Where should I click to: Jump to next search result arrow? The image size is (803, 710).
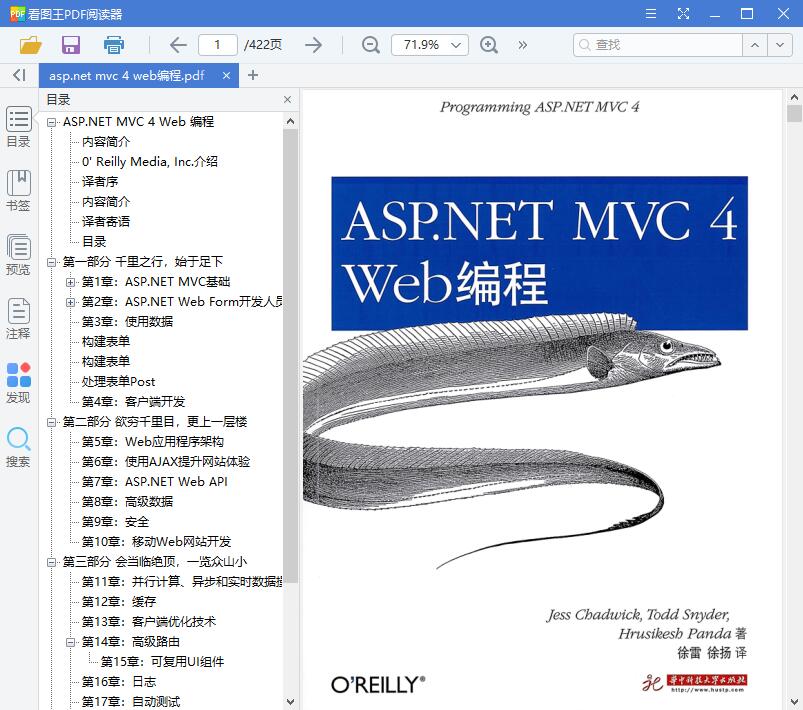click(x=779, y=45)
